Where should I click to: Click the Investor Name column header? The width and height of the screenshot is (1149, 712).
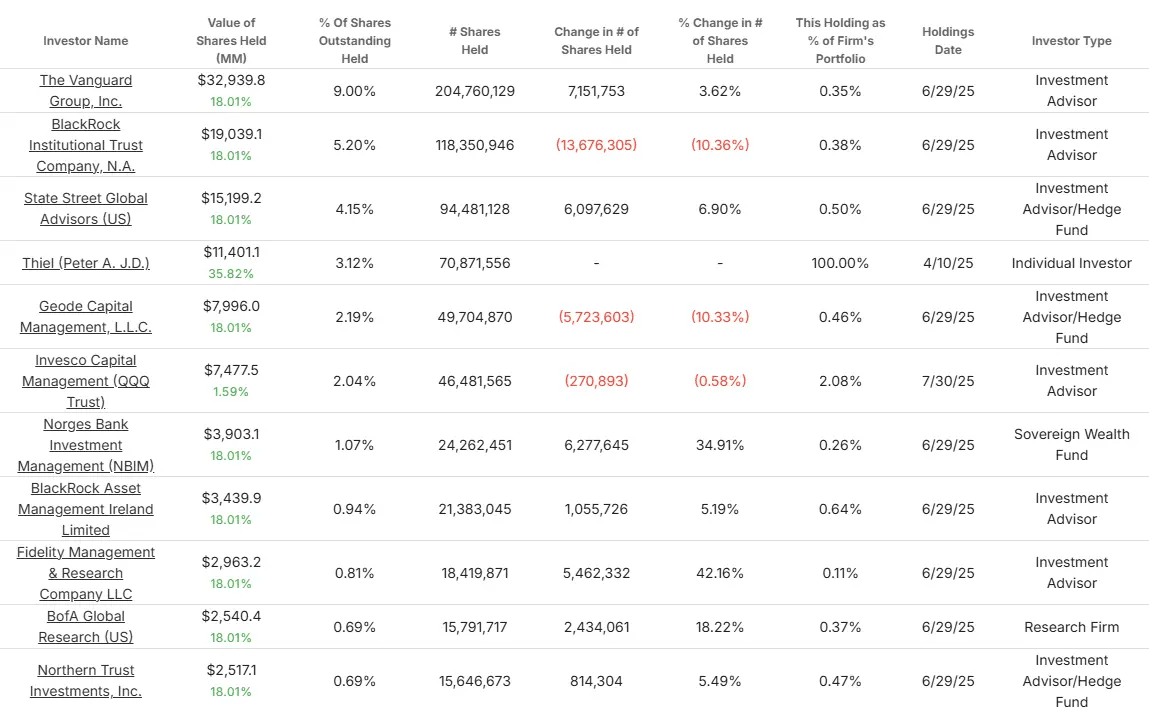pos(86,41)
